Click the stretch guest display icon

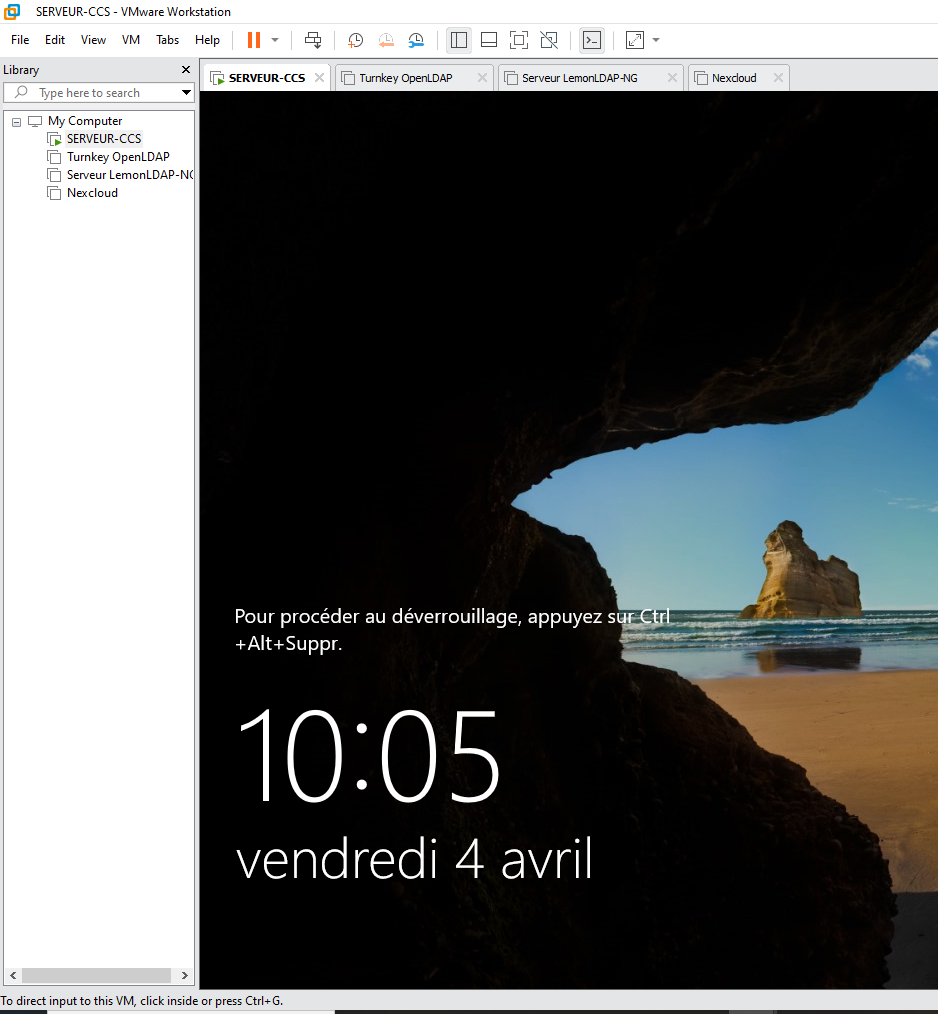(x=635, y=40)
